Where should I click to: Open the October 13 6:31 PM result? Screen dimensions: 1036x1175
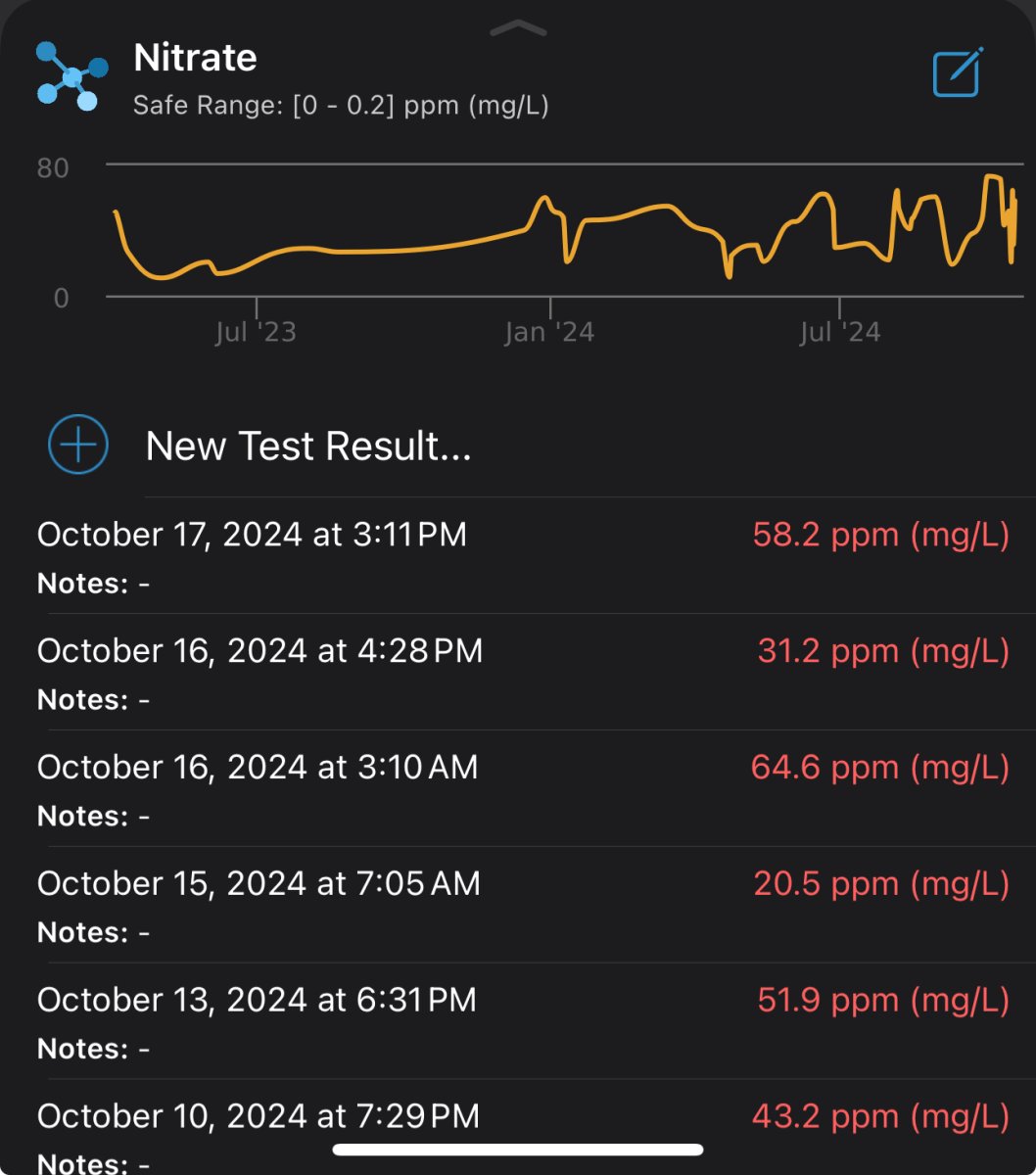[x=518, y=1021]
